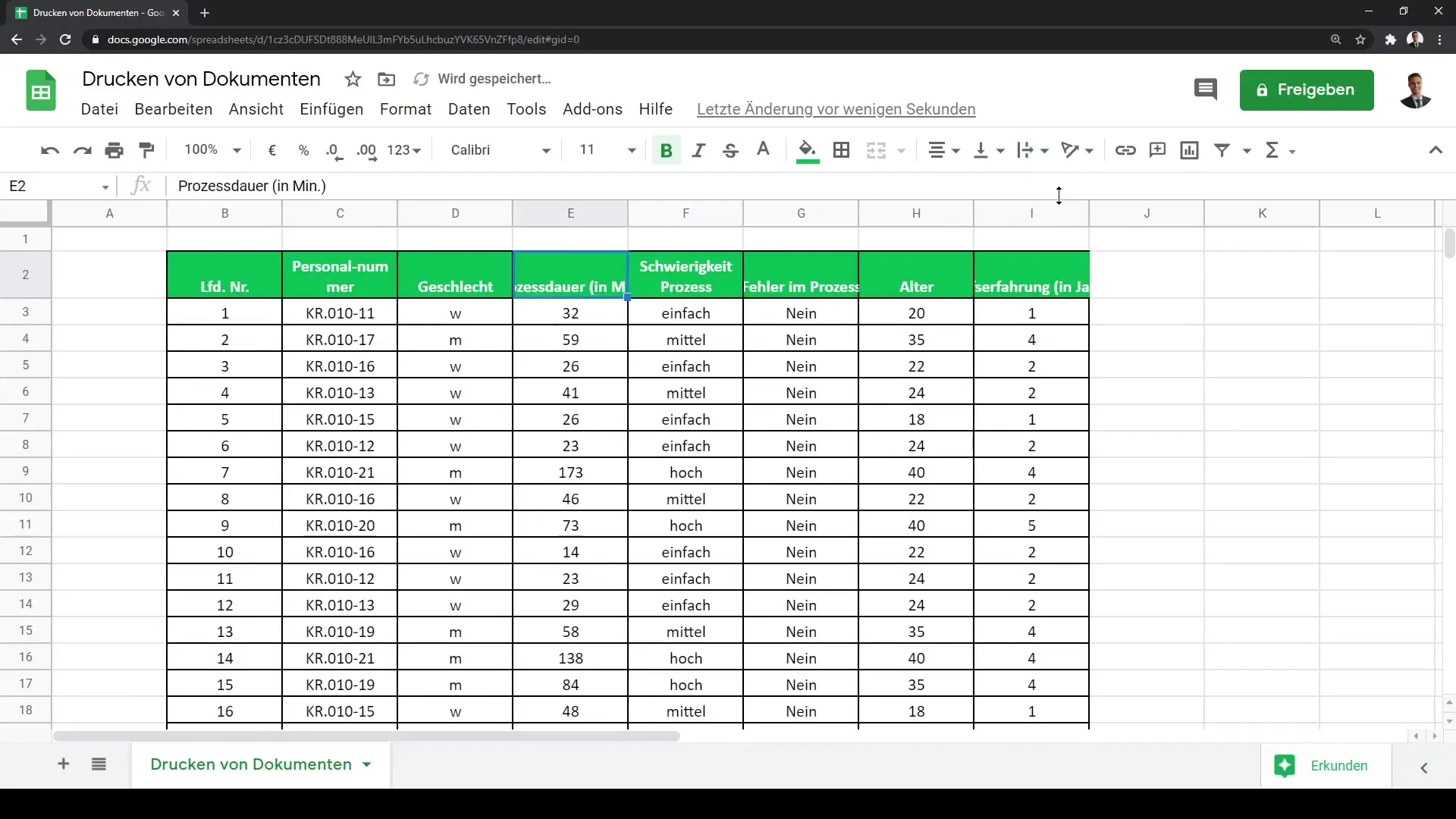Viewport: 1456px width, 819px height.
Task: Click the Add Sheet plus icon
Action: [62, 764]
